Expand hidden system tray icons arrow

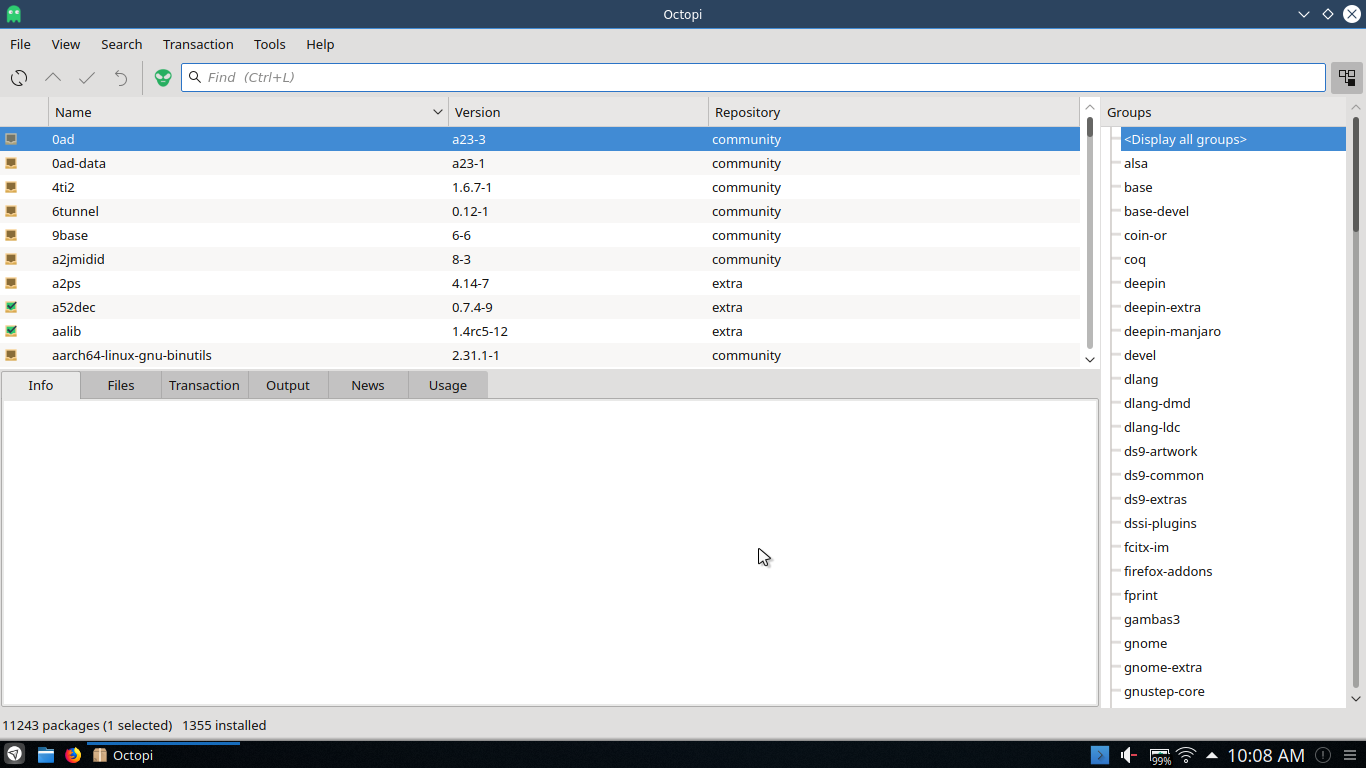pos(1212,755)
